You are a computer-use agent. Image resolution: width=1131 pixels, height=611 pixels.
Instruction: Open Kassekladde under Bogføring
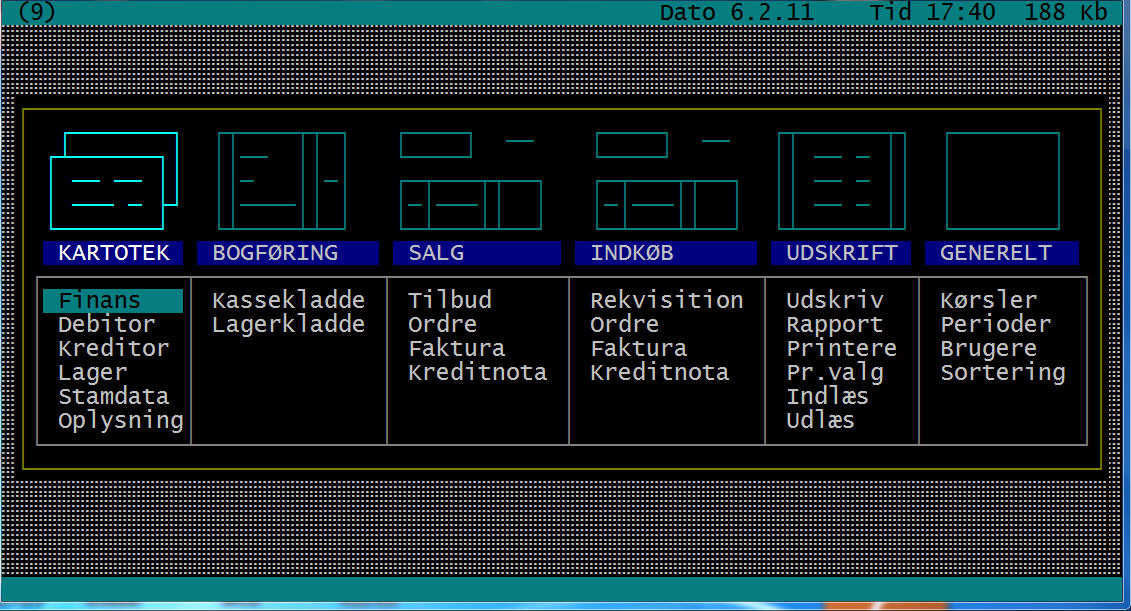click(288, 301)
